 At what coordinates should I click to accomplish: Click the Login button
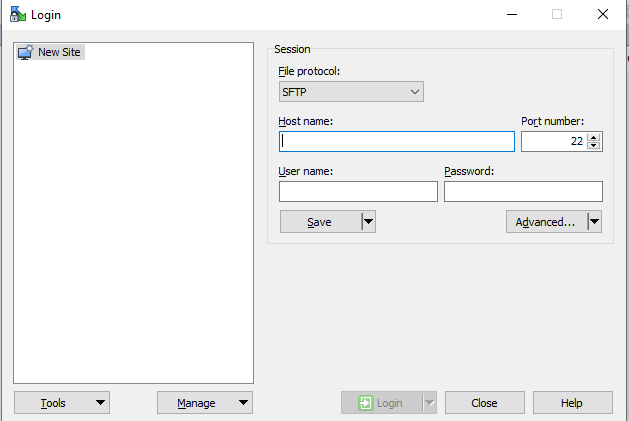pyautogui.click(x=381, y=403)
